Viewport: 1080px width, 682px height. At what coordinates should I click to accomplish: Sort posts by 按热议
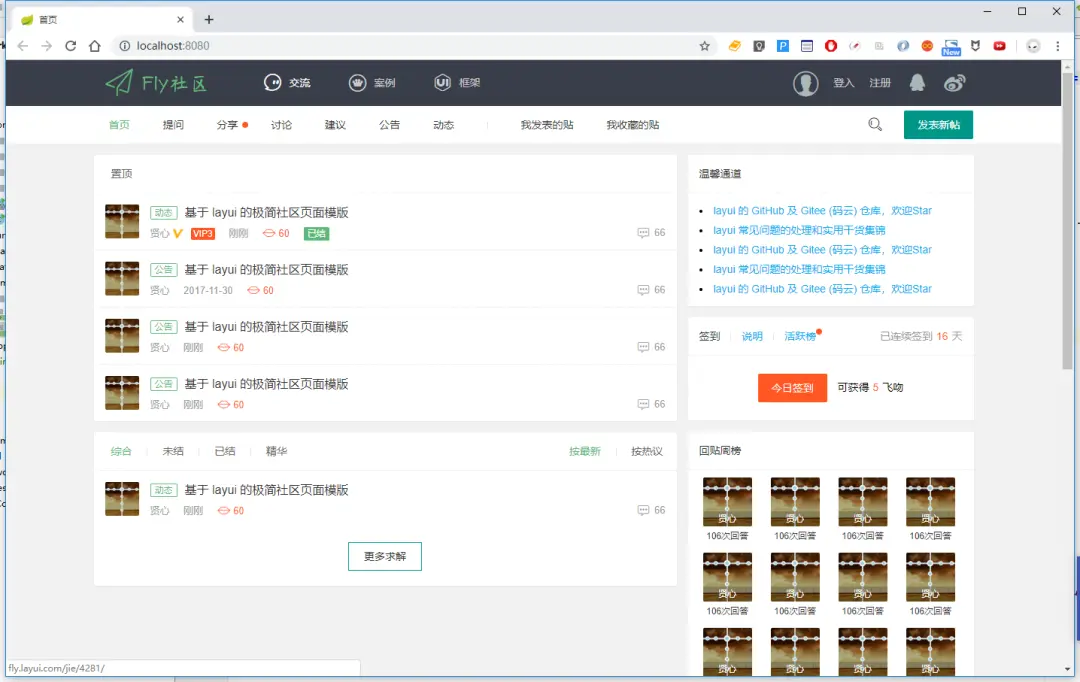click(647, 451)
